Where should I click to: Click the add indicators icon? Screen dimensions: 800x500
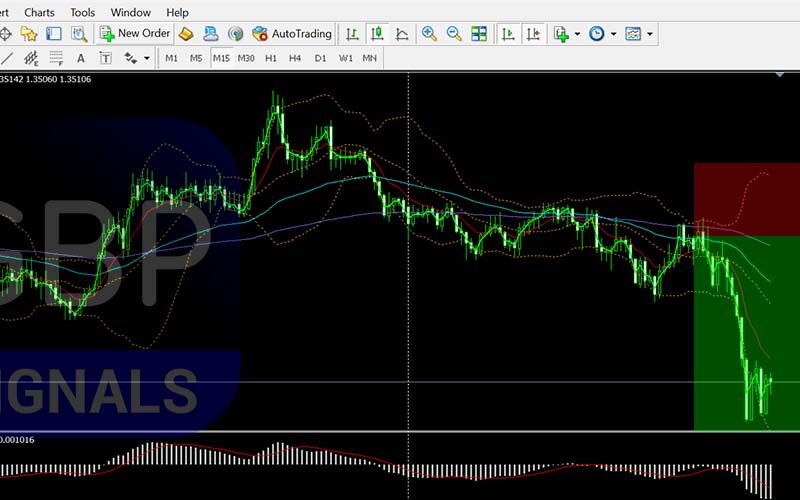coord(561,34)
